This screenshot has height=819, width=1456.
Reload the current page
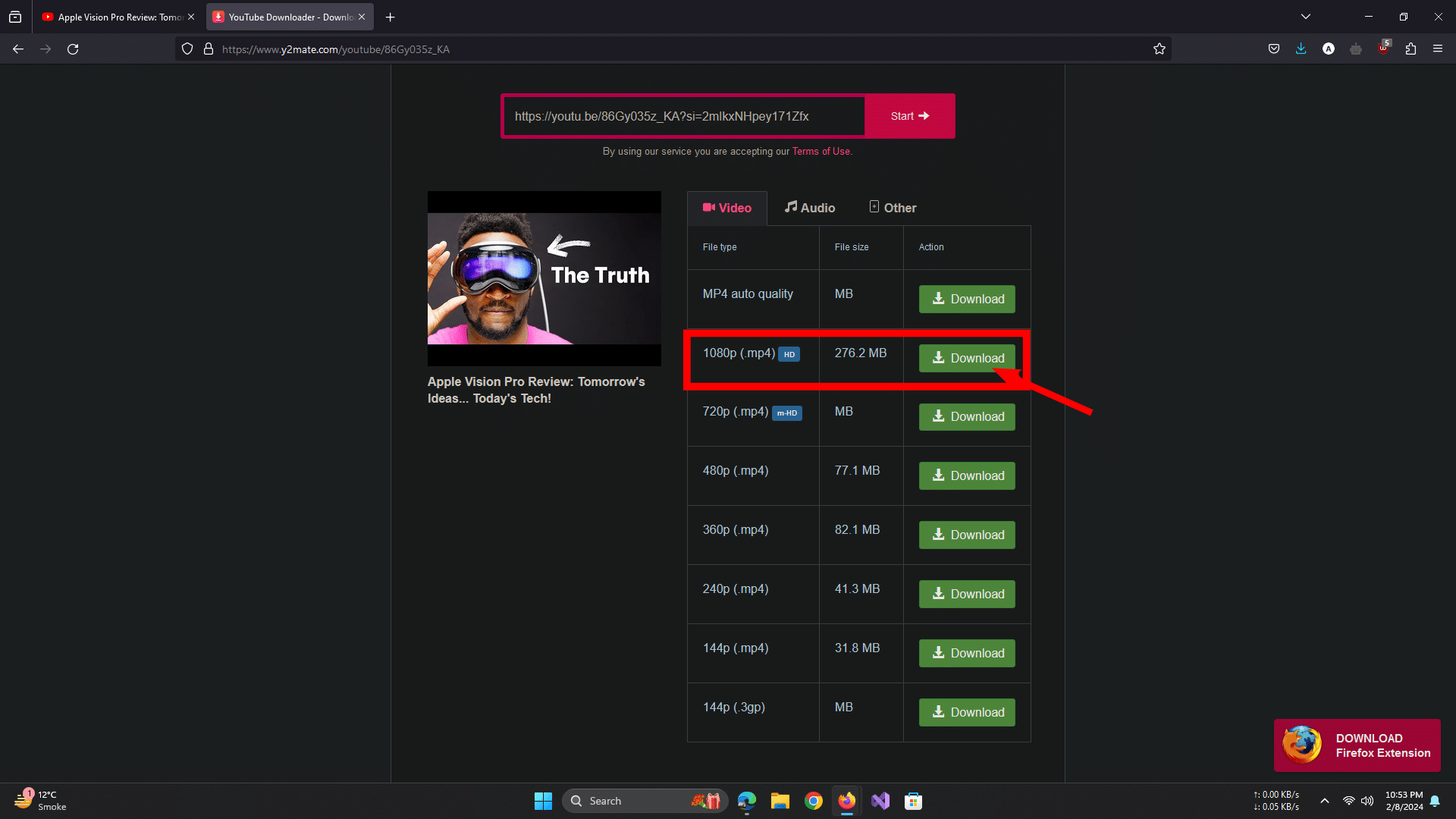73,49
